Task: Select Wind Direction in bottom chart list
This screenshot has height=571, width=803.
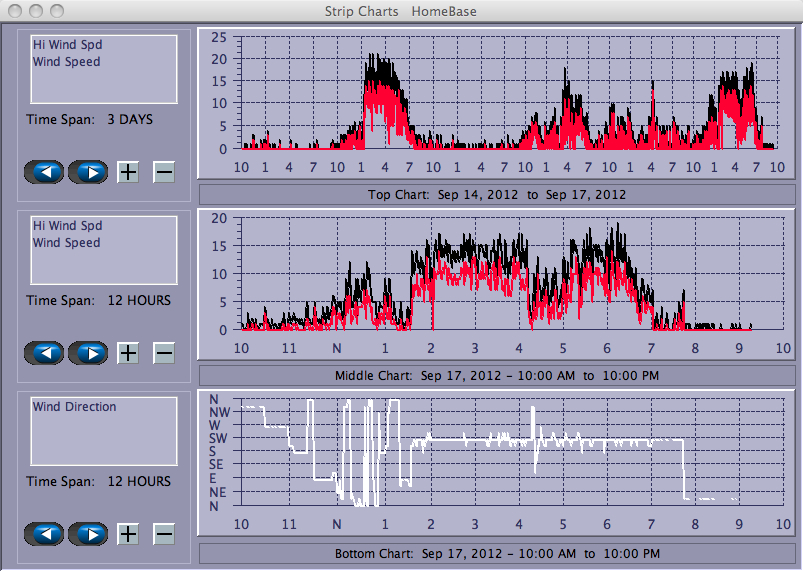Action: coord(74,407)
